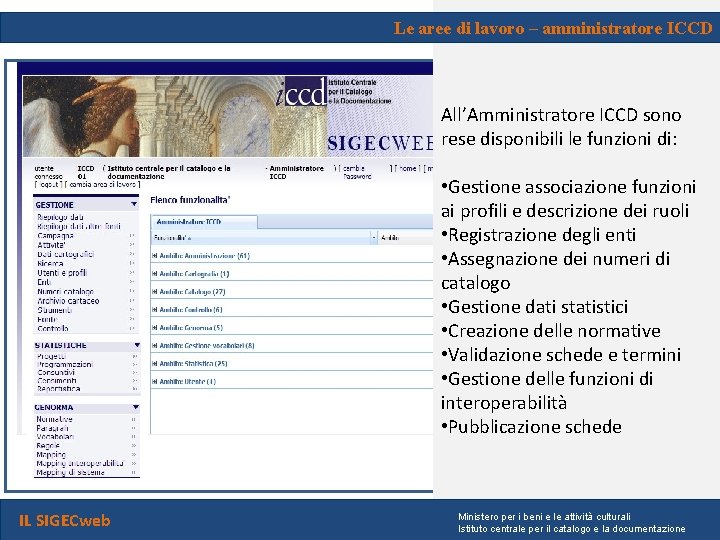This screenshot has width=720, height=540.
Task: Open Vocabolari under GENORMA
Action: 55,437
